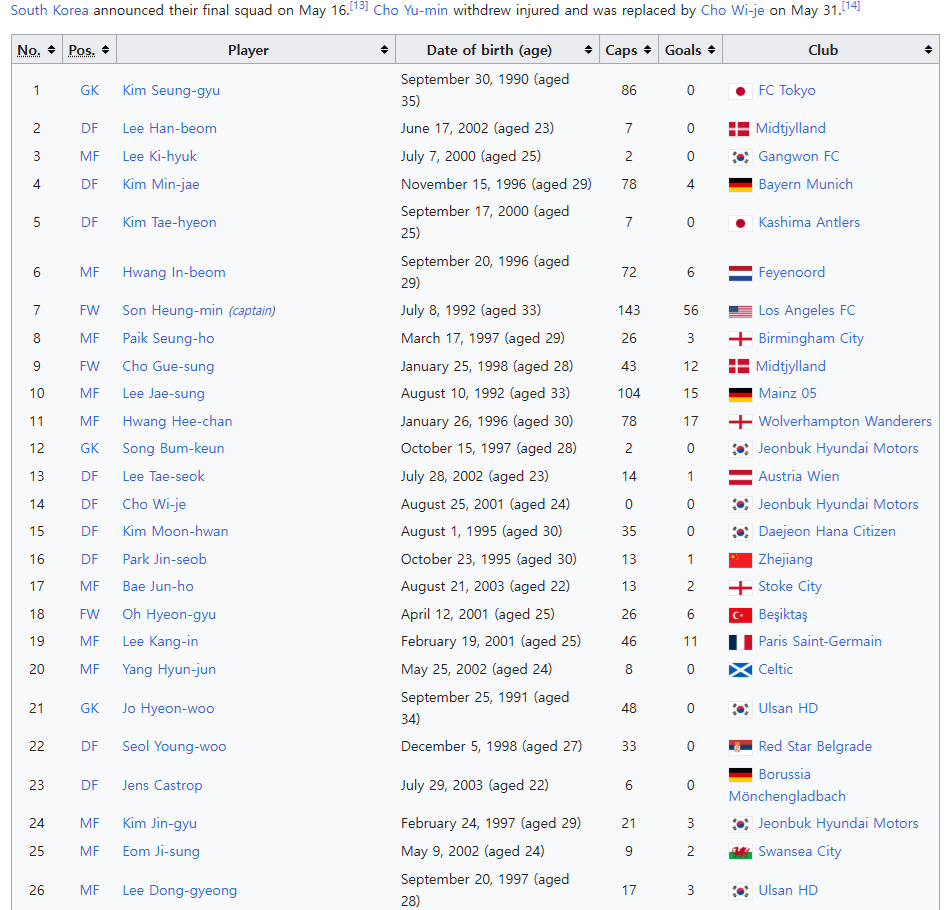This screenshot has height=910, width=946.
Task: Open Lee Kang-in player page
Action: click(160, 641)
